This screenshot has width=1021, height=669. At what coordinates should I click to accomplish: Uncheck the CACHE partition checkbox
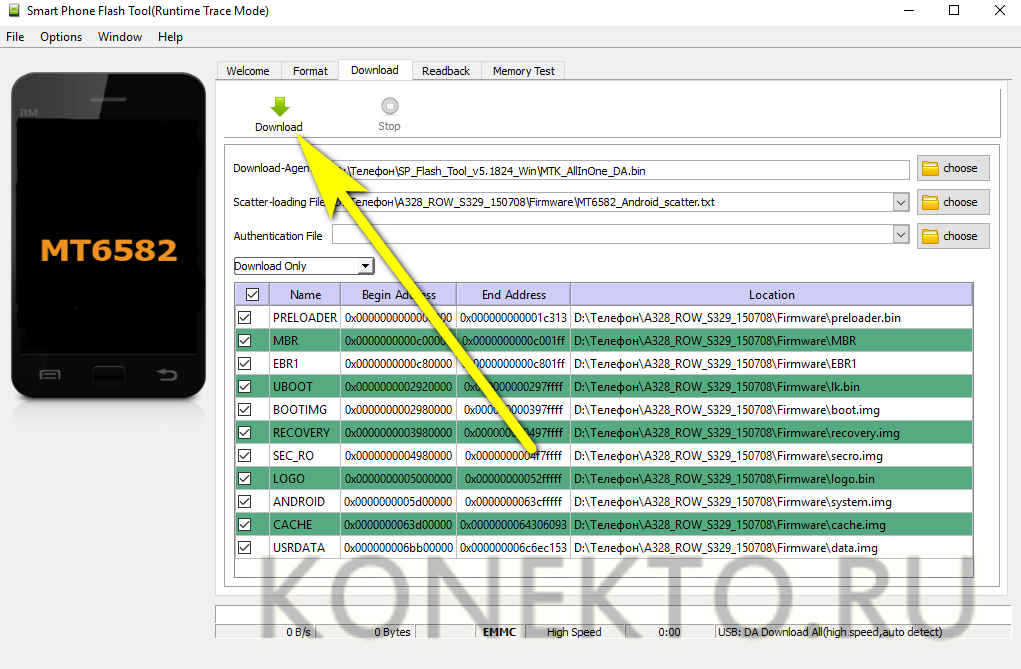(x=245, y=524)
